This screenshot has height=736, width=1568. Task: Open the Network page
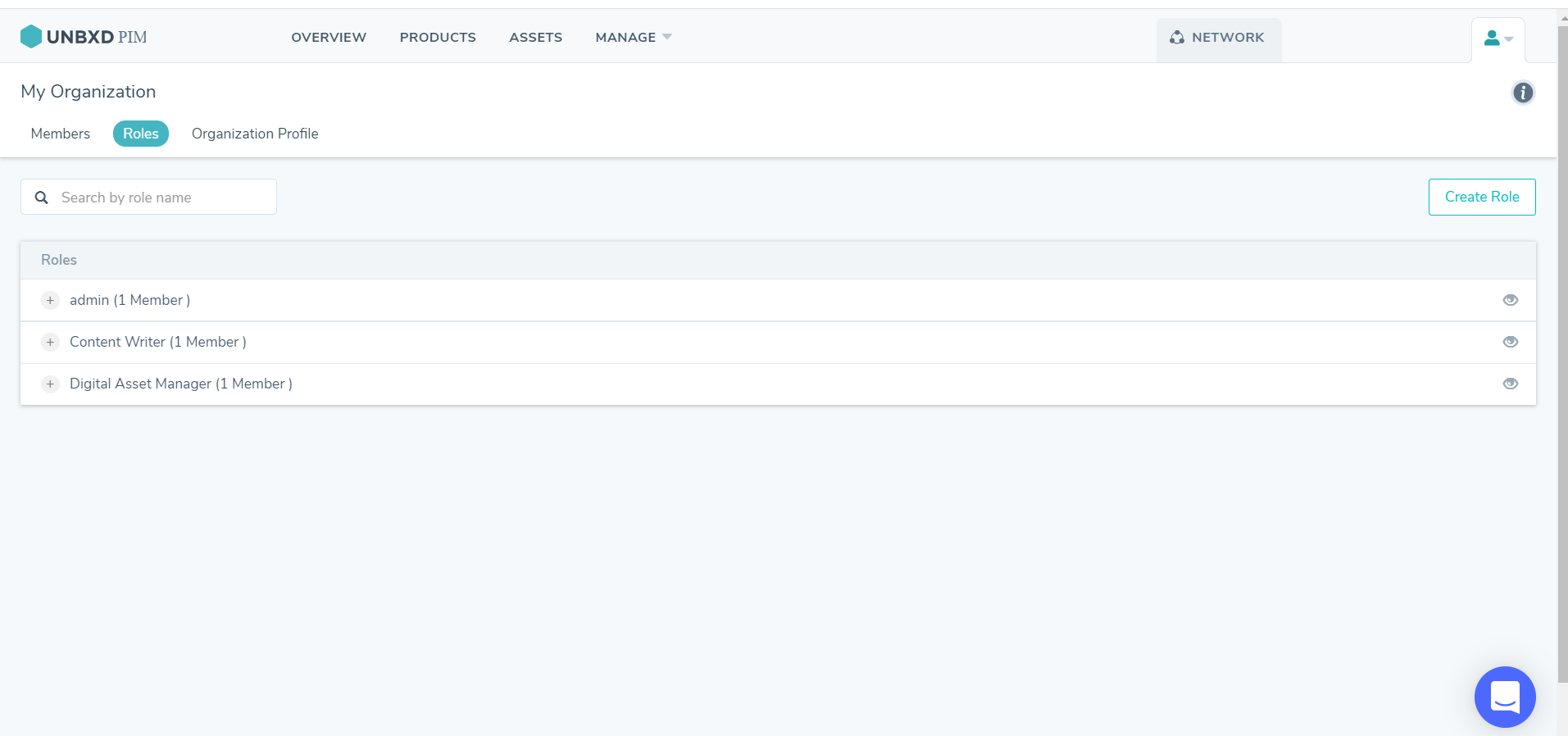(1218, 38)
